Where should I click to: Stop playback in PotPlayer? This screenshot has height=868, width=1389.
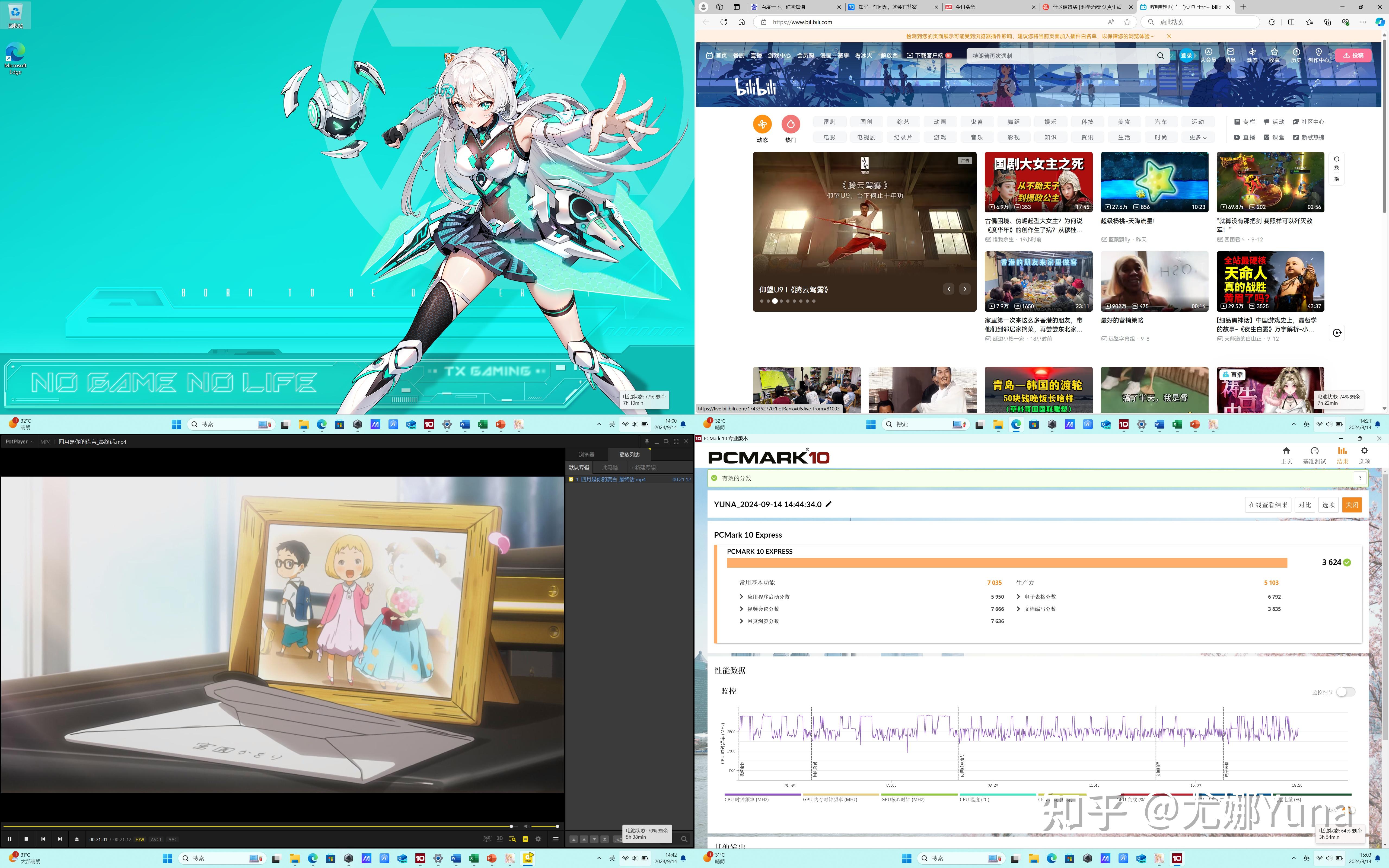point(26,839)
